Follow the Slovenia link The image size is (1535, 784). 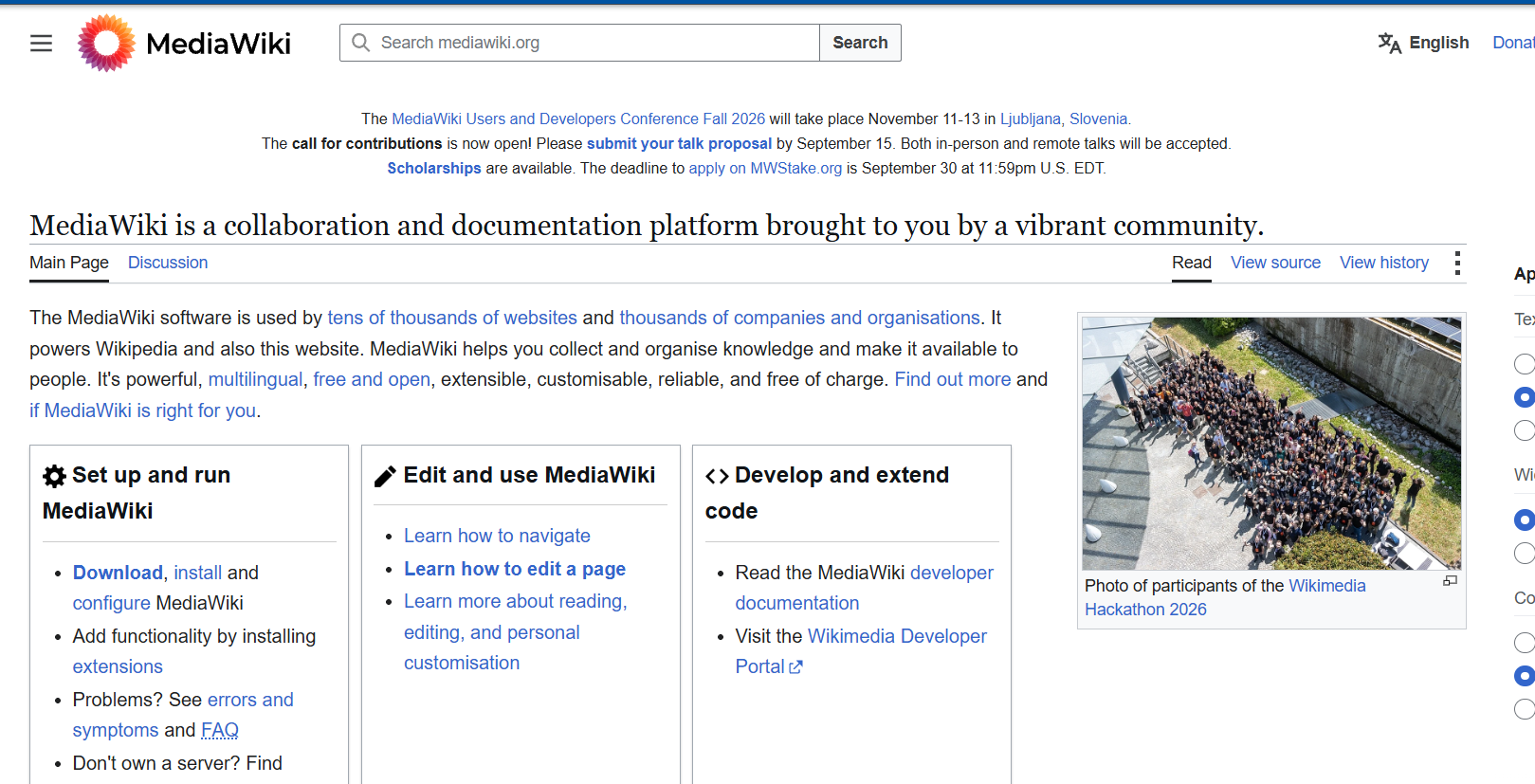click(x=1098, y=119)
